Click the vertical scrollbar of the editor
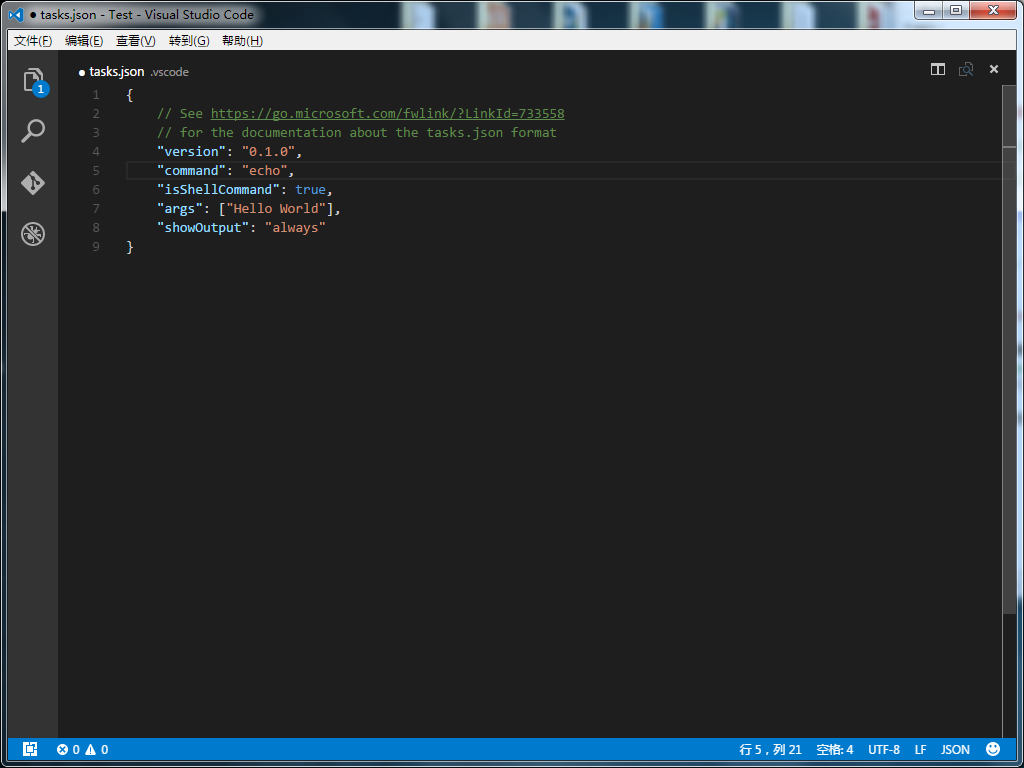1024x768 pixels. pos(1009,349)
